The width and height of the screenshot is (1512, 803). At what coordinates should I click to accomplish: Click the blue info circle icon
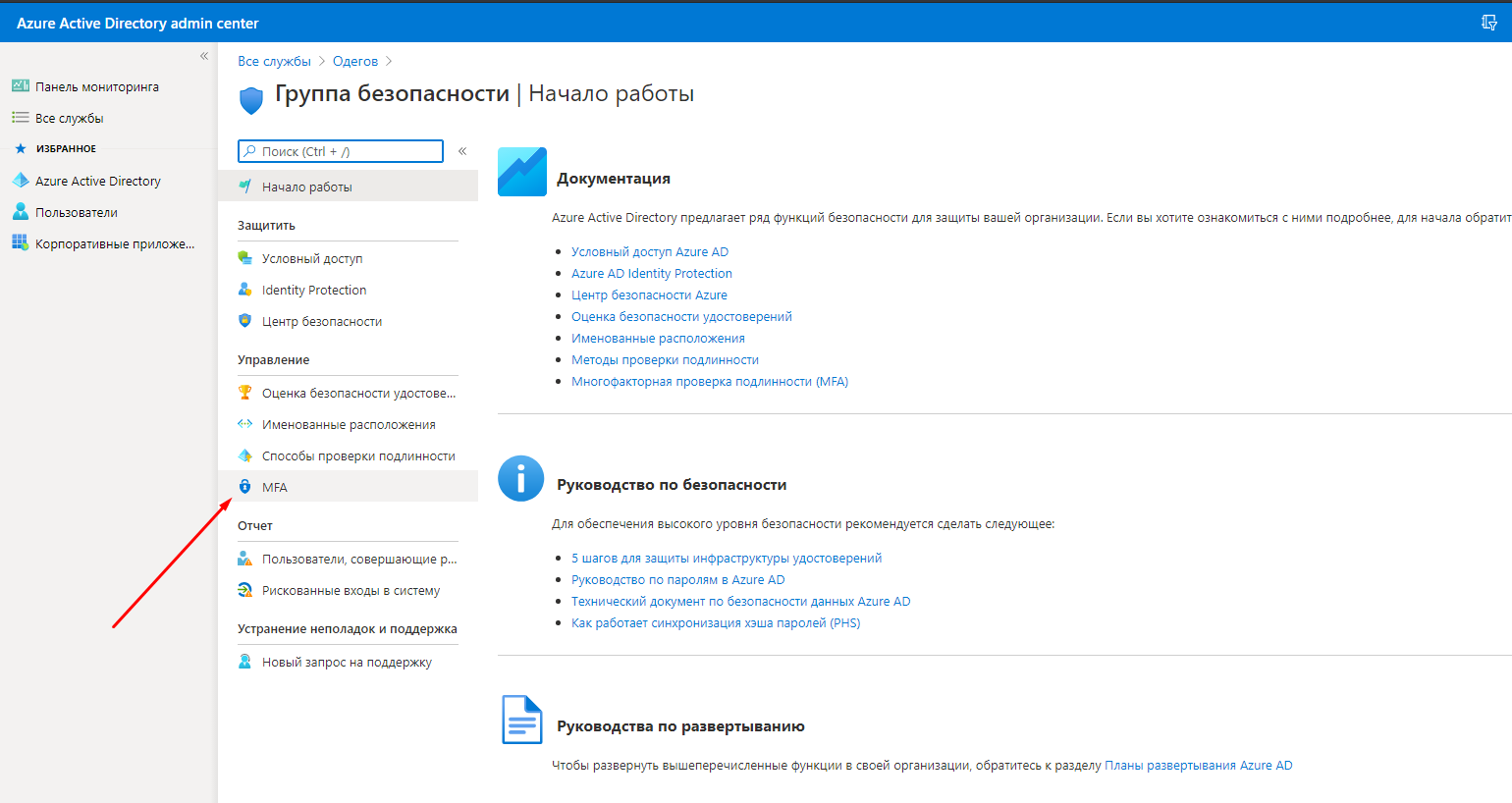(520, 479)
